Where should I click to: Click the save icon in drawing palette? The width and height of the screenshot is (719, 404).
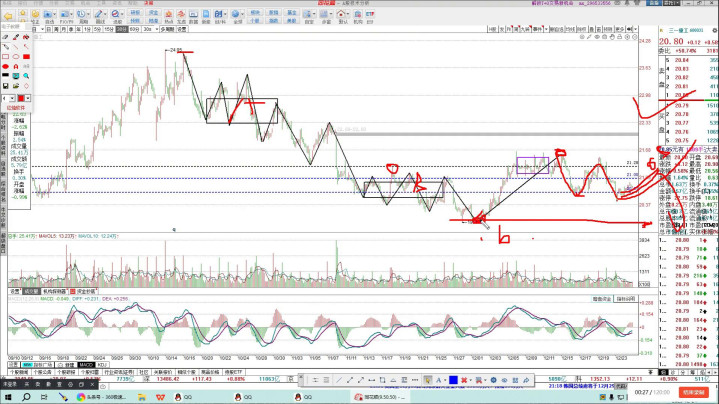pos(6,86)
